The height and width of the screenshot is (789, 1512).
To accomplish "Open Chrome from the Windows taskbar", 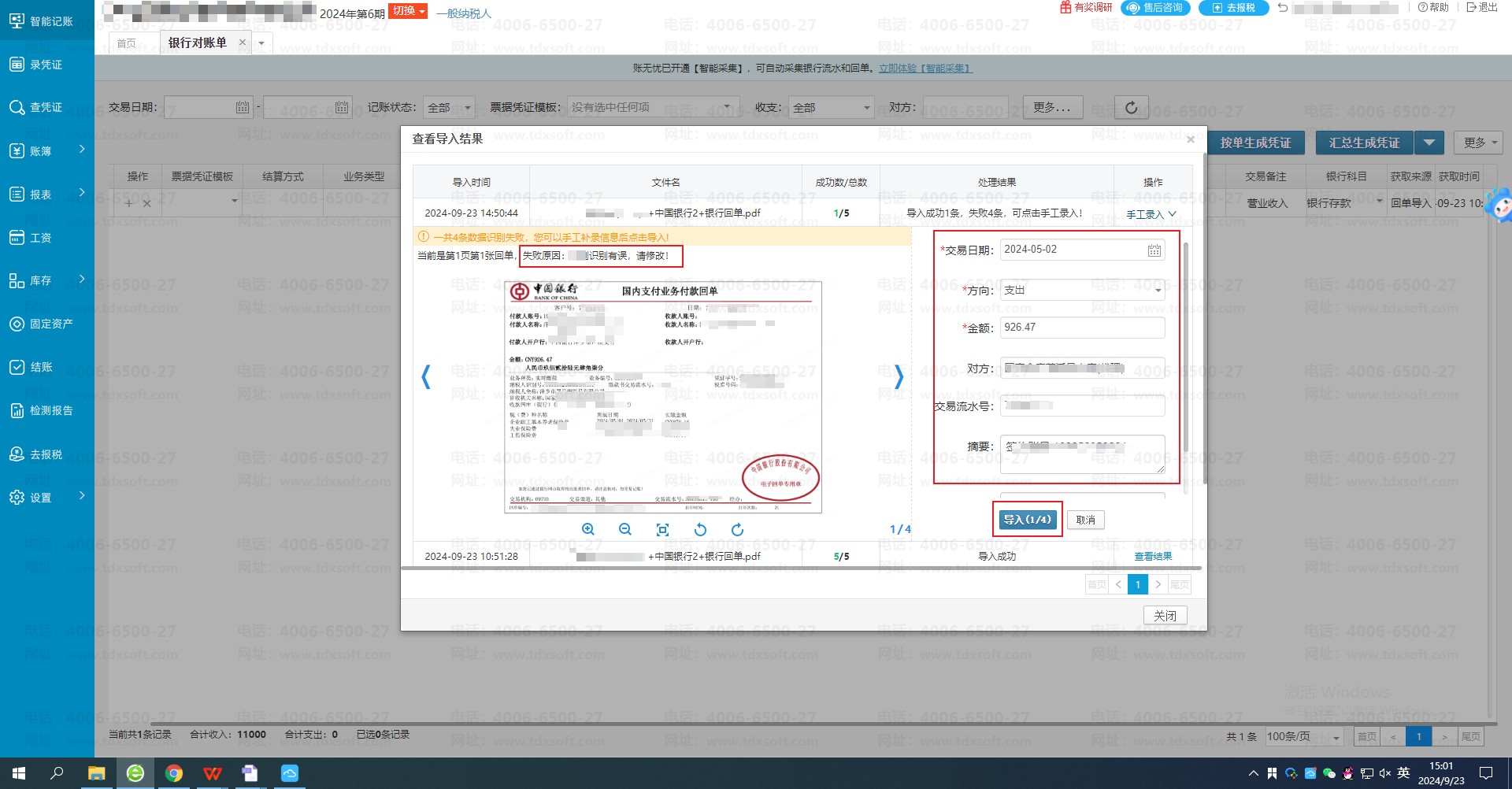I will click(174, 773).
